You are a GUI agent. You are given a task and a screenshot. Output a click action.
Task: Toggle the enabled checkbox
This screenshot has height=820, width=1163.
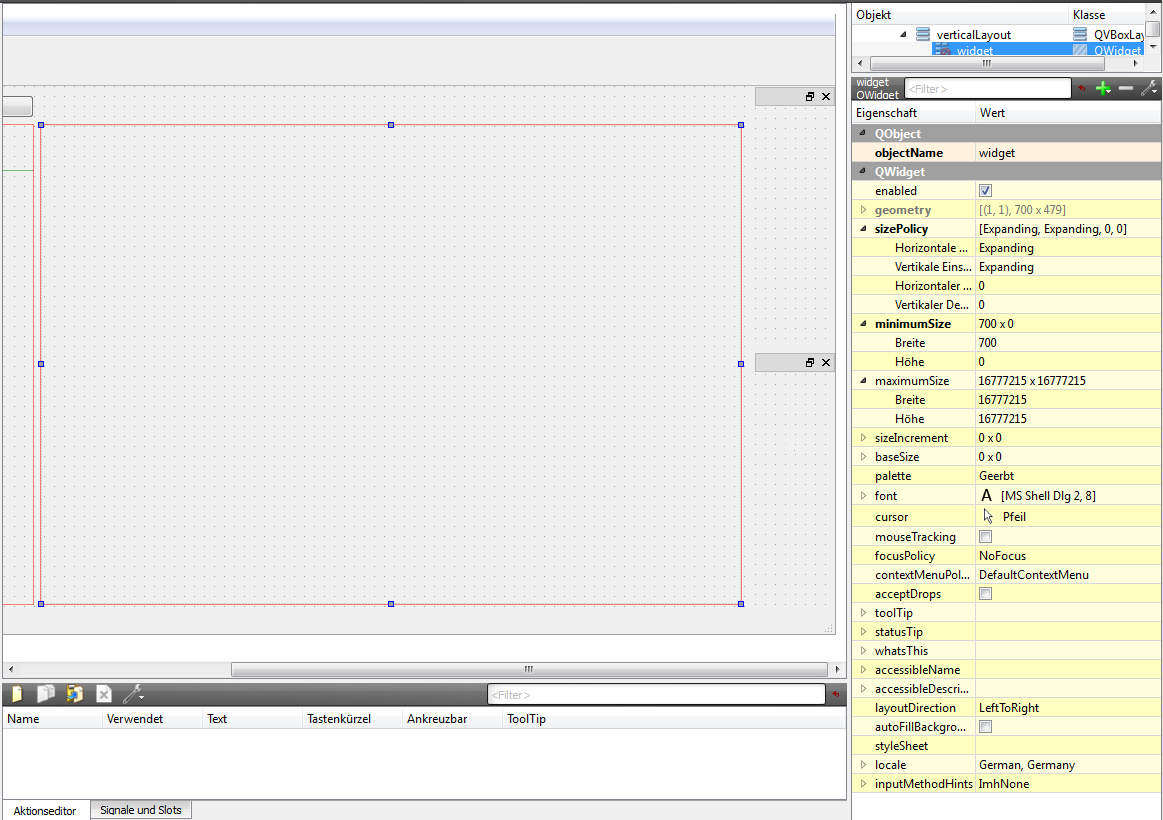[x=985, y=191]
